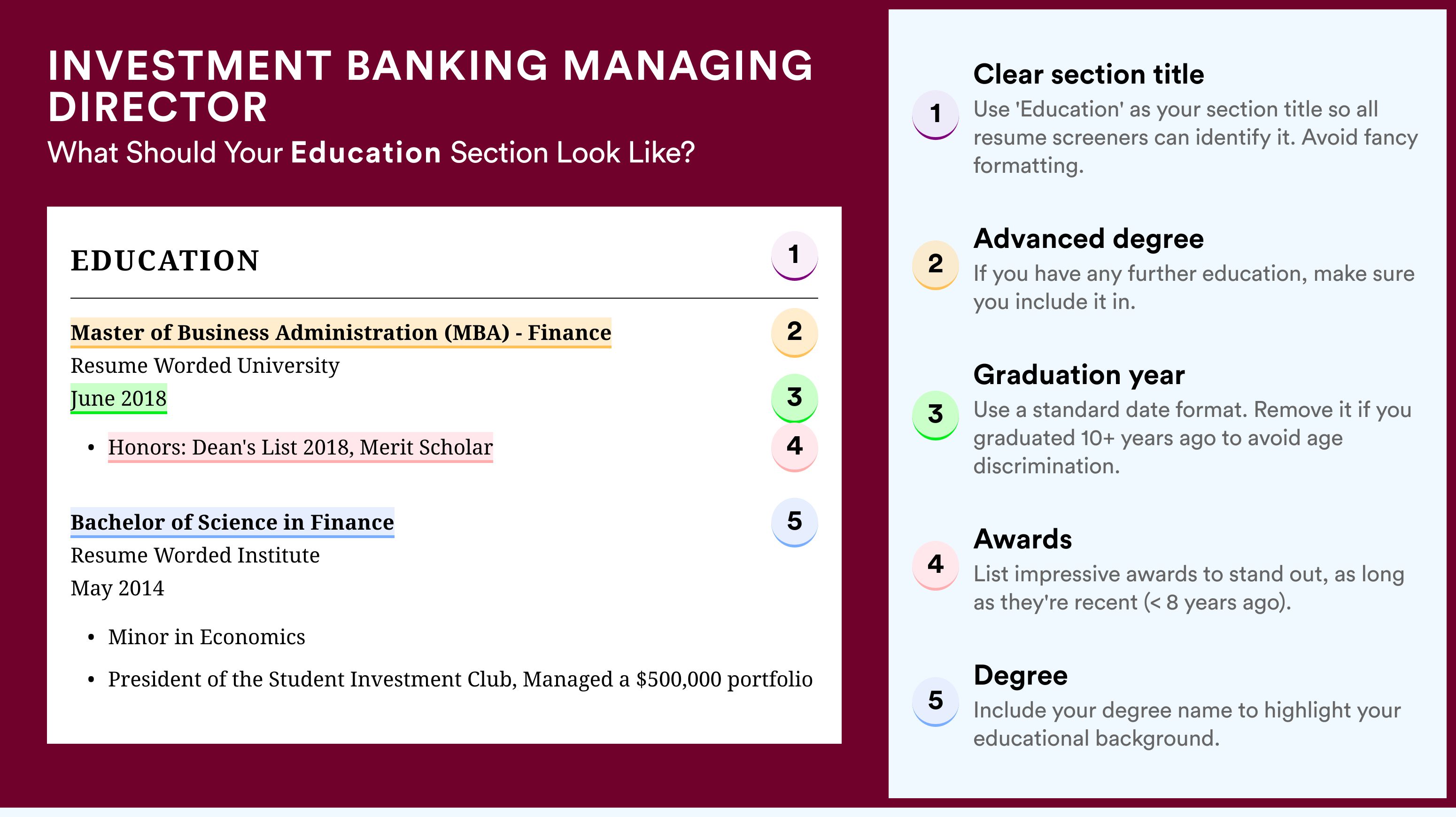Screen dimensions: 1456x817
Task: Select the green highlighted June 2018 date
Action: (119, 398)
